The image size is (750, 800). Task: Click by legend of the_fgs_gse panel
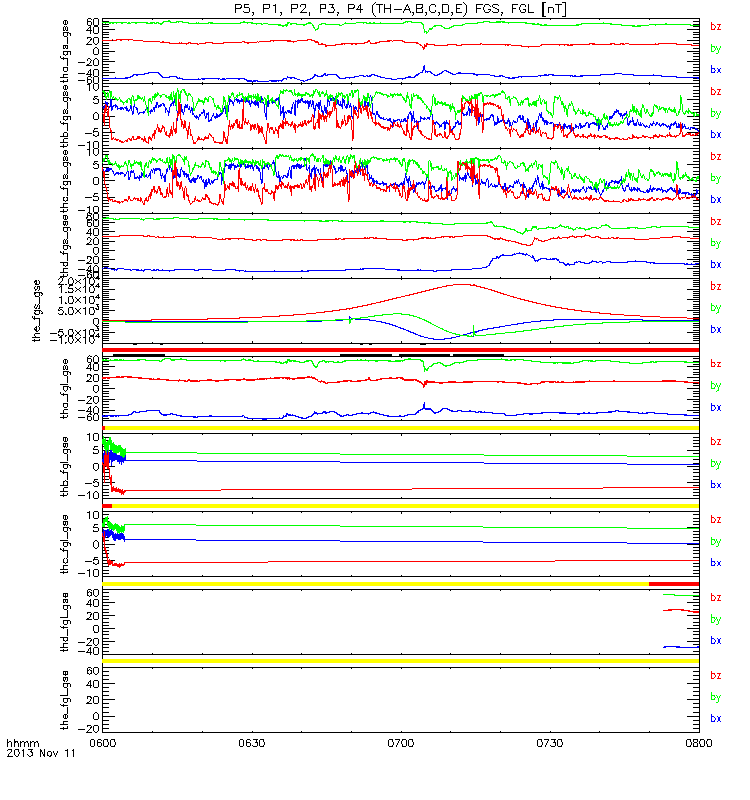(715, 308)
